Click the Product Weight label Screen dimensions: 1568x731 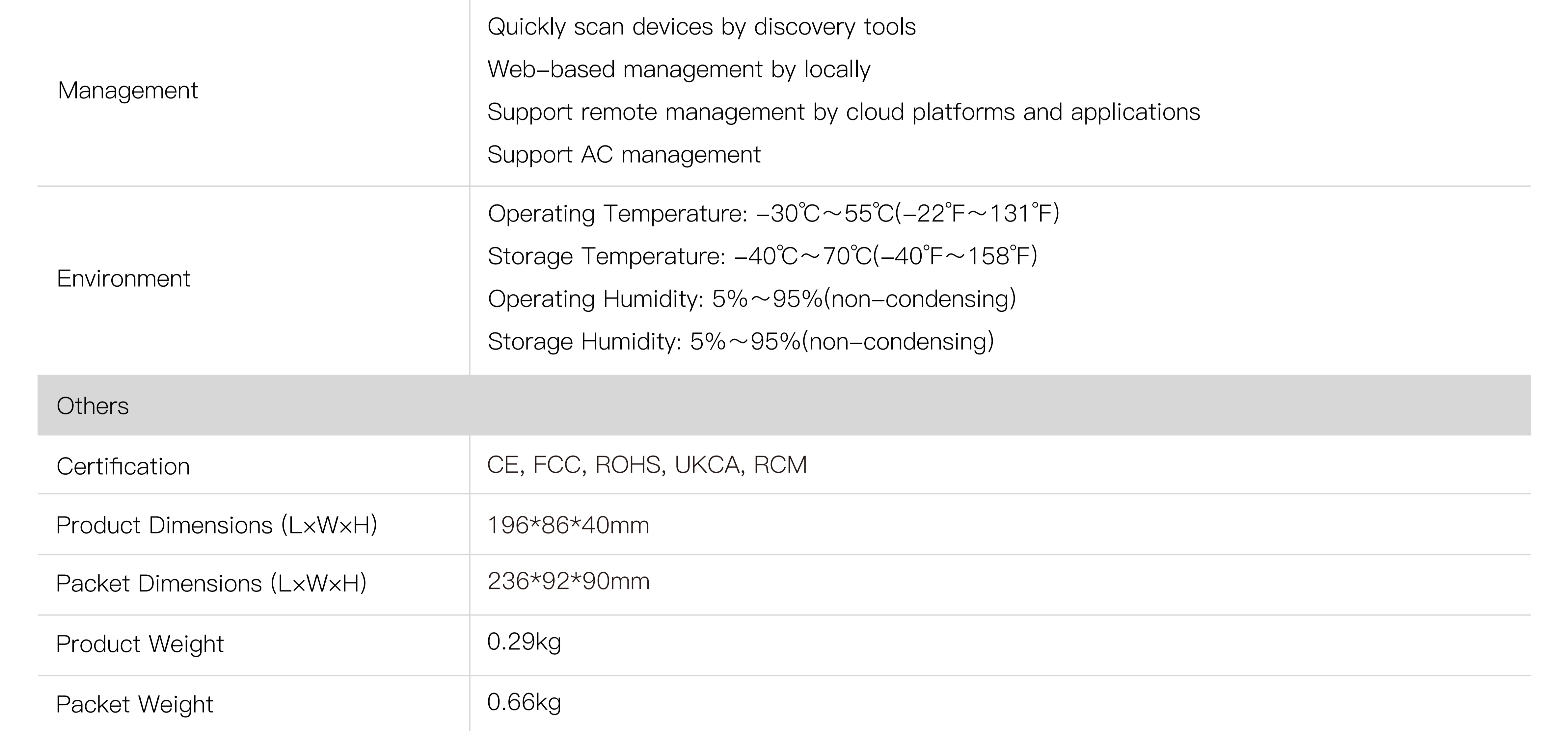click(140, 644)
